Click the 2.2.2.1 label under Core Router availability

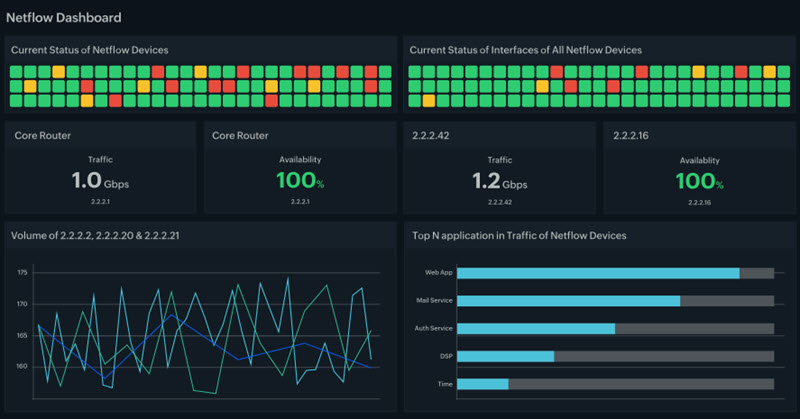click(x=300, y=202)
